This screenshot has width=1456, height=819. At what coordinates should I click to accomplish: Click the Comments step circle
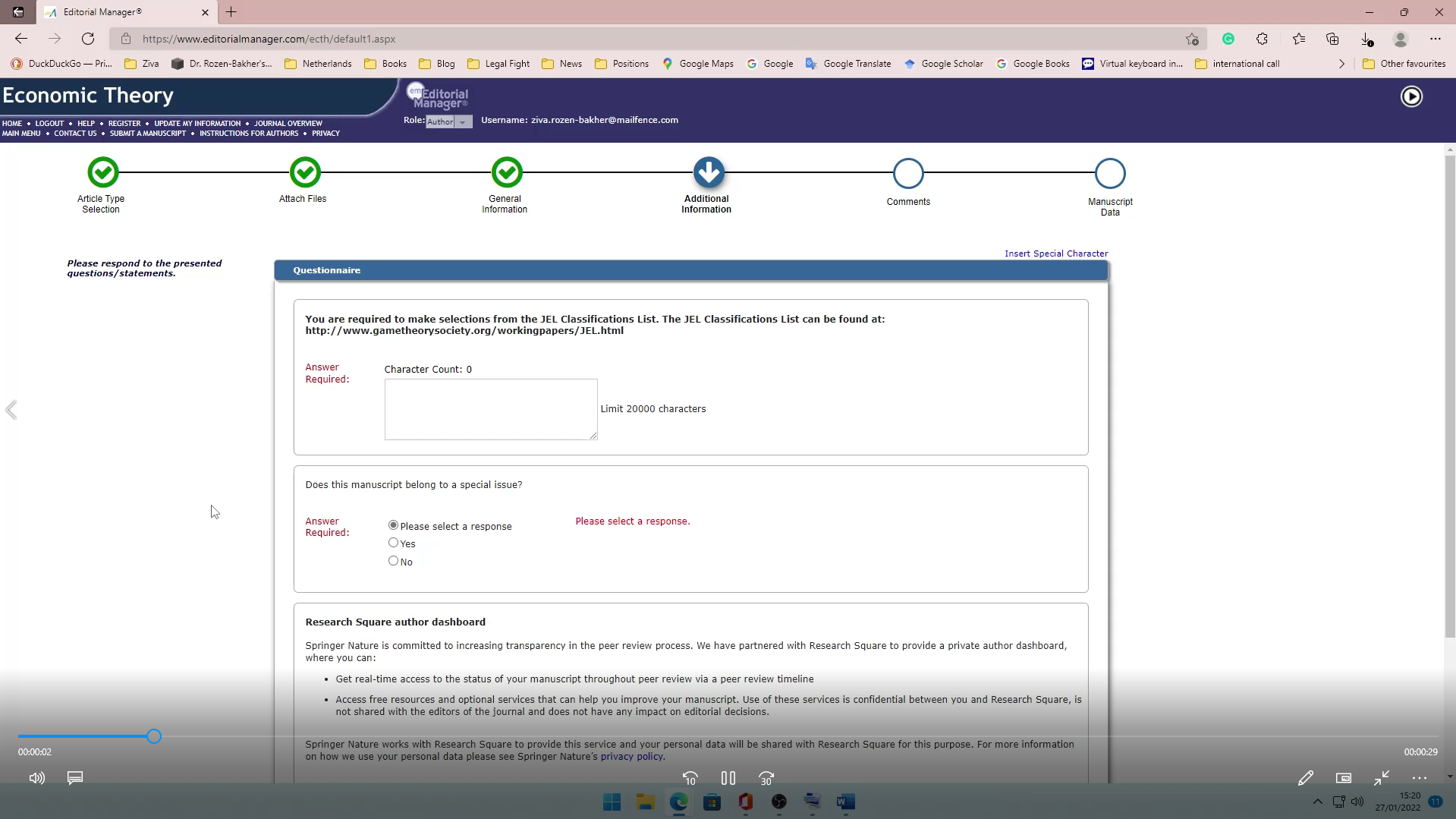908,173
